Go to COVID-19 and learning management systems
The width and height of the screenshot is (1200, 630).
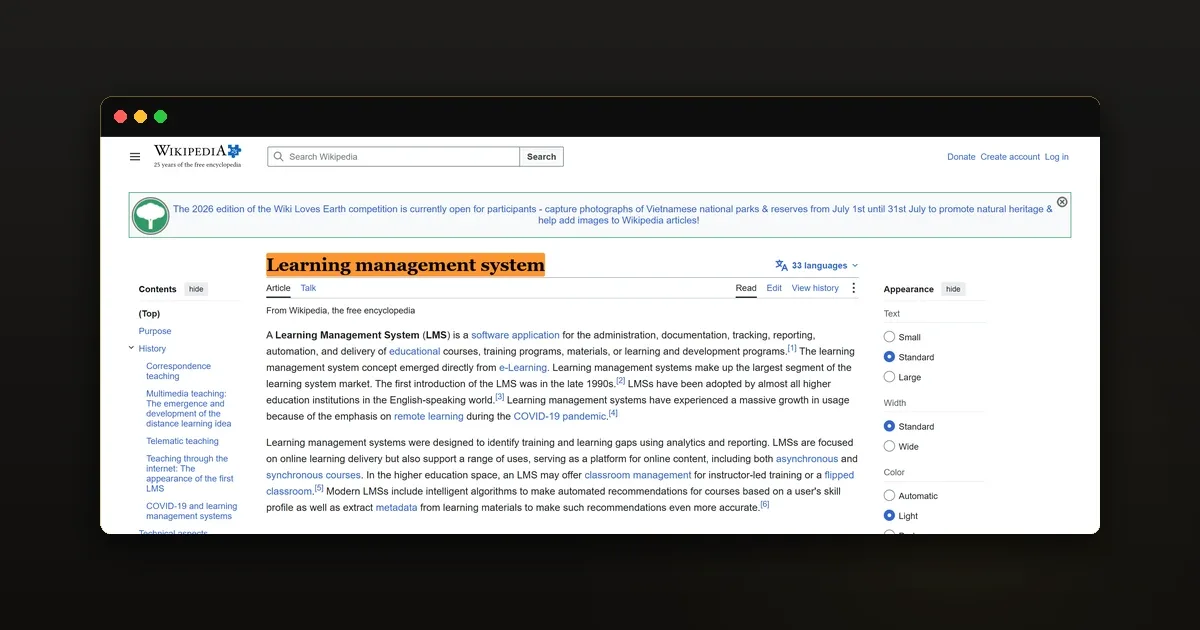tap(191, 511)
